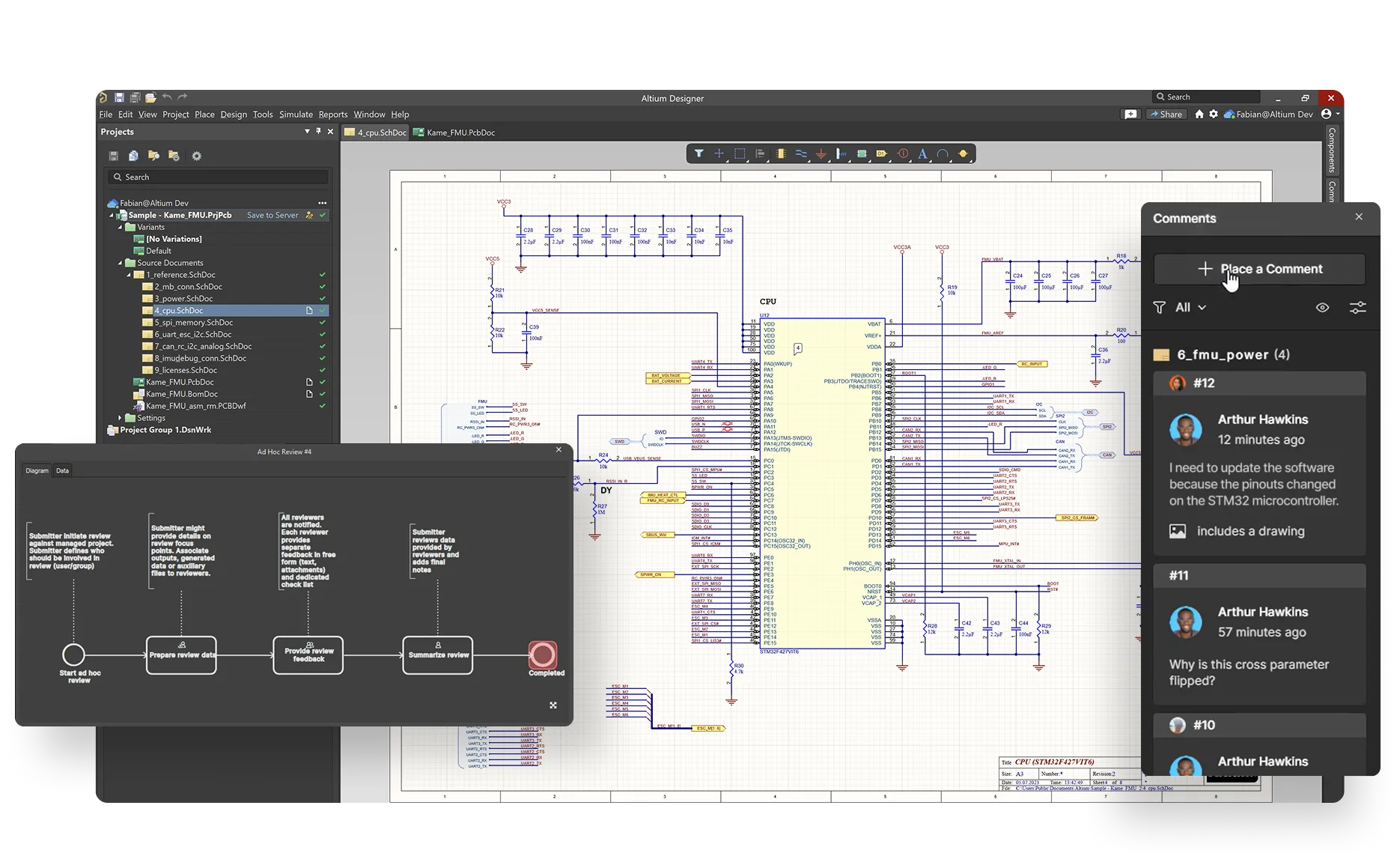Open the vertical Components side panel tab

click(x=1332, y=151)
